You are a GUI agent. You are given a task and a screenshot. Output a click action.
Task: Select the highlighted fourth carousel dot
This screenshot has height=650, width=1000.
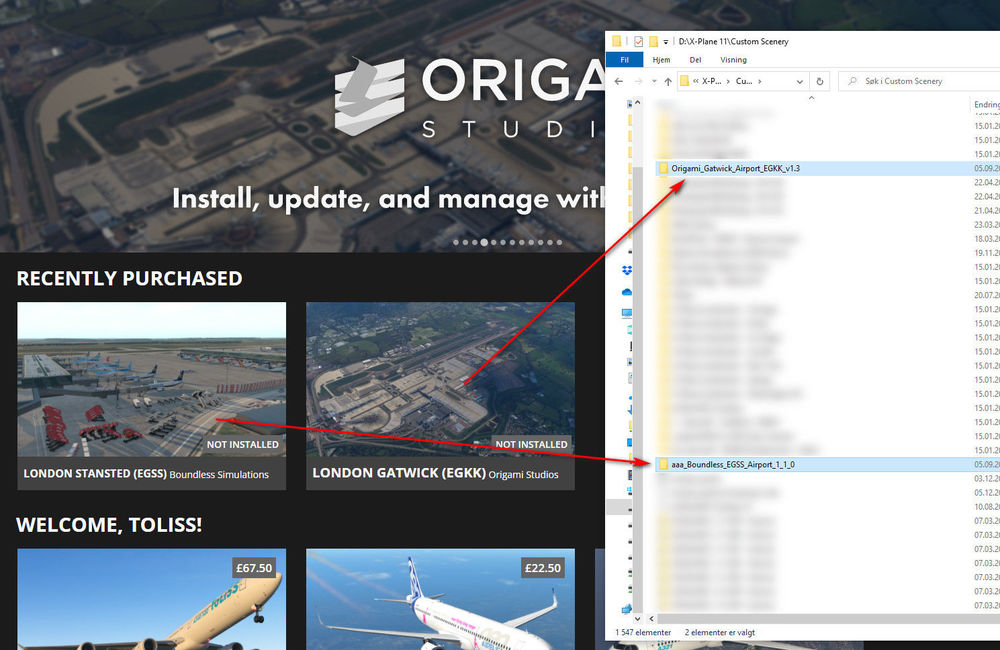[484, 242]
